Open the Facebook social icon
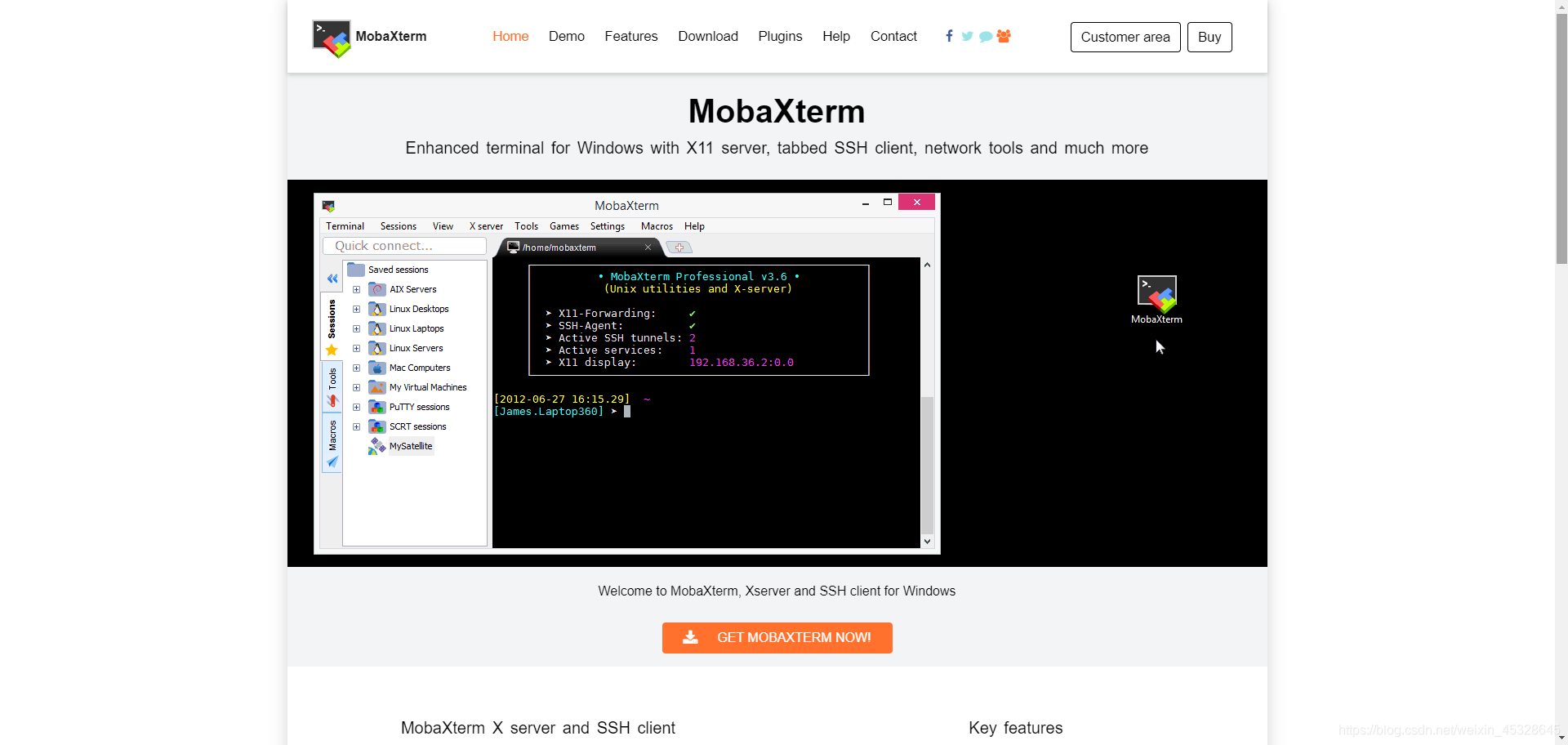The image size is (1568, 745). pos(949,36)
